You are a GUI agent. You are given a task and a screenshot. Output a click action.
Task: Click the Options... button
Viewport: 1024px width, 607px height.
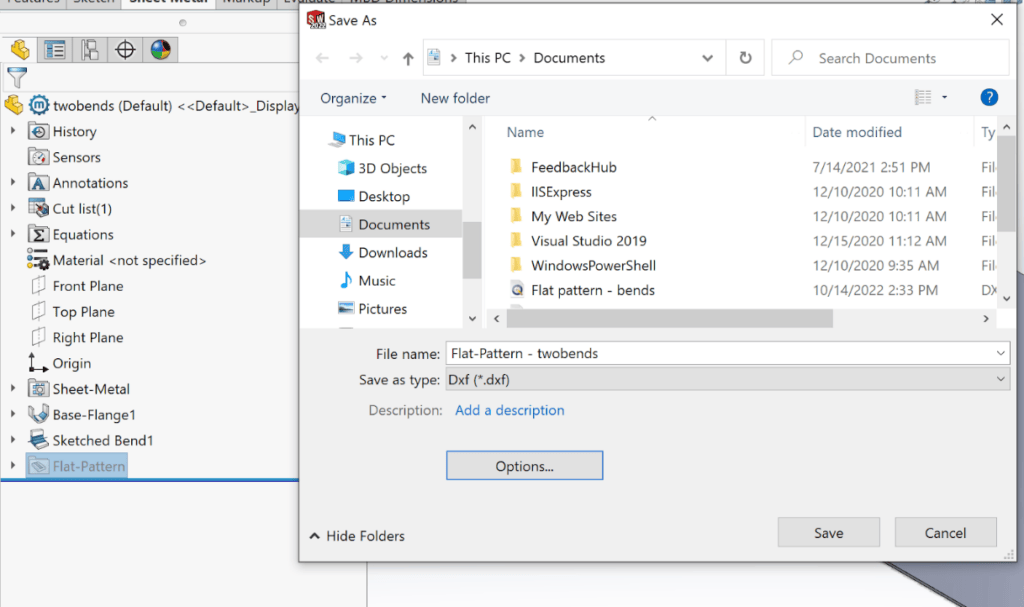pos(524,465)
